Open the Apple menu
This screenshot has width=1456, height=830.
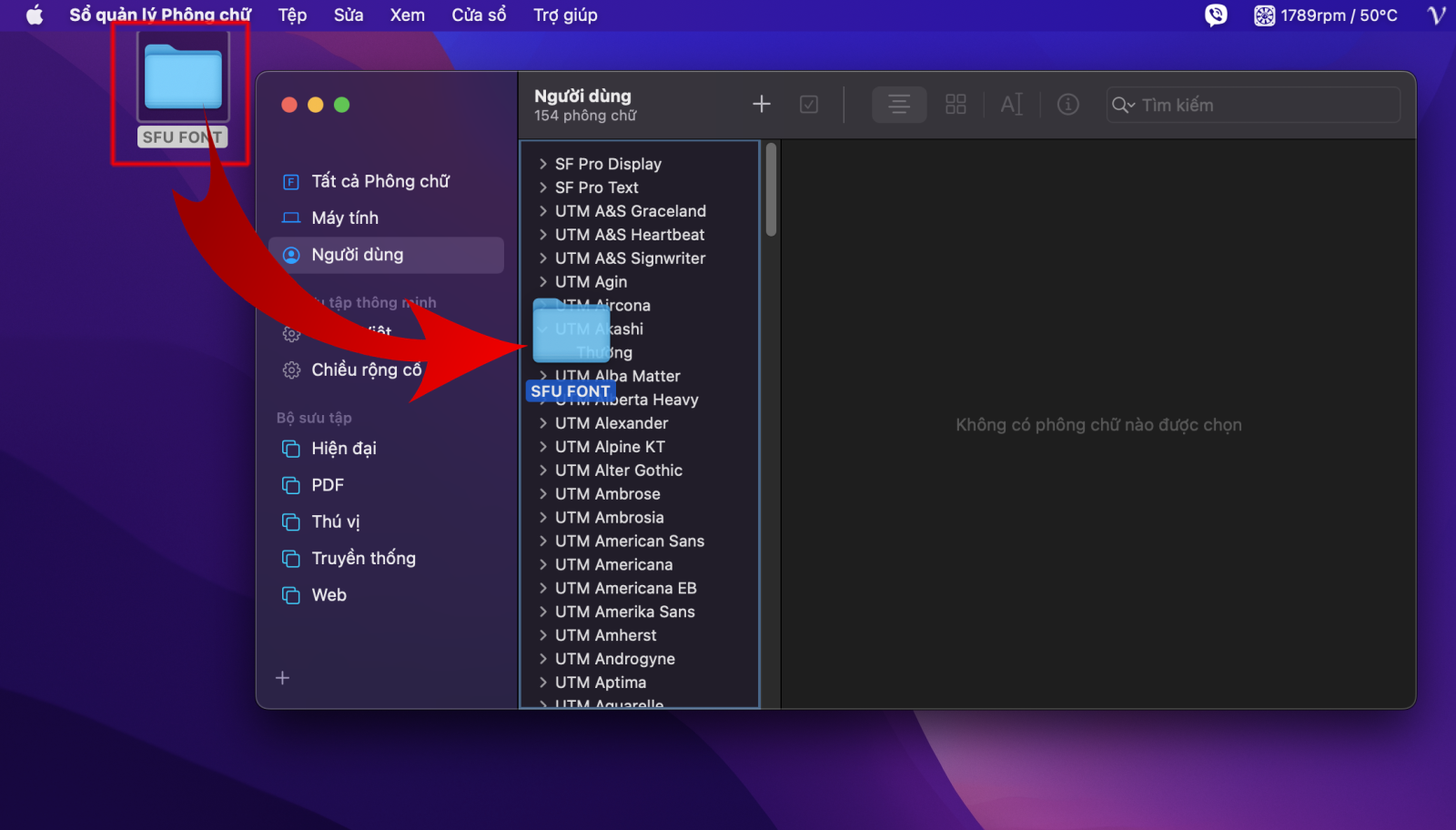tap(35, 15)
